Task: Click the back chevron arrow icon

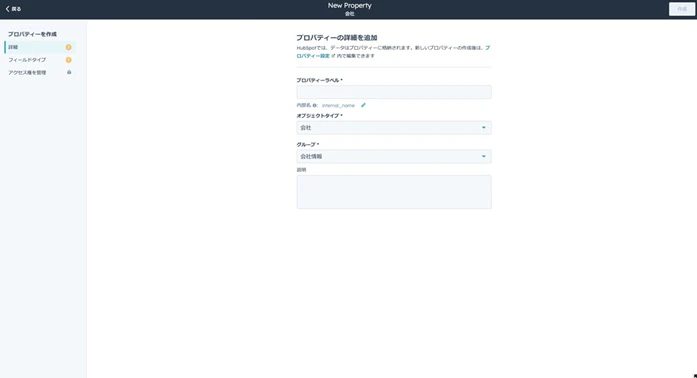Action: (x=7, y=9)
